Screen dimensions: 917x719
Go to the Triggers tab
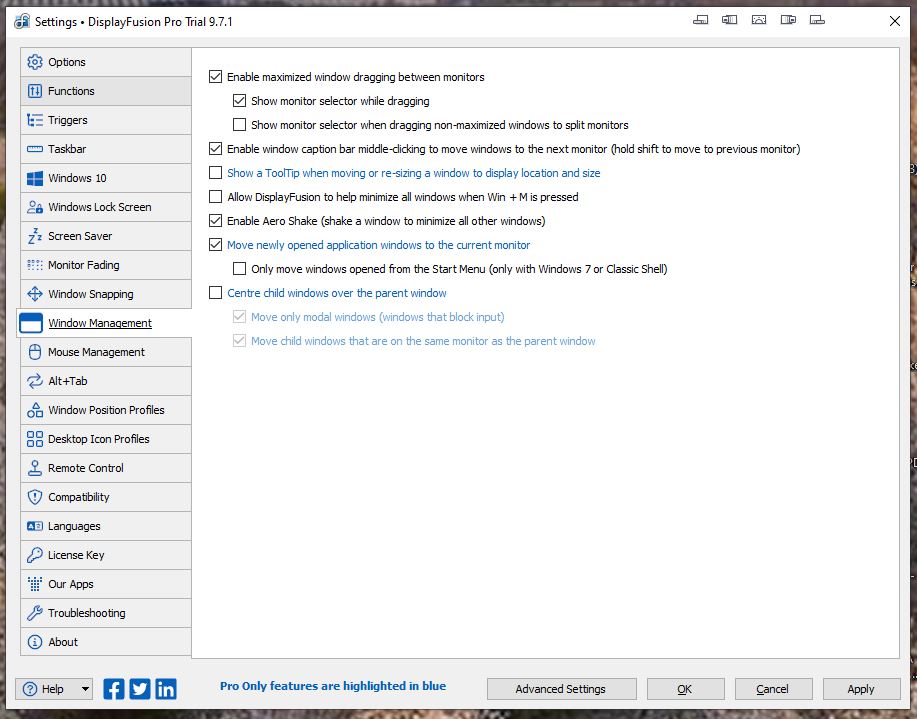pyautogui.click(x=68, y=120)
